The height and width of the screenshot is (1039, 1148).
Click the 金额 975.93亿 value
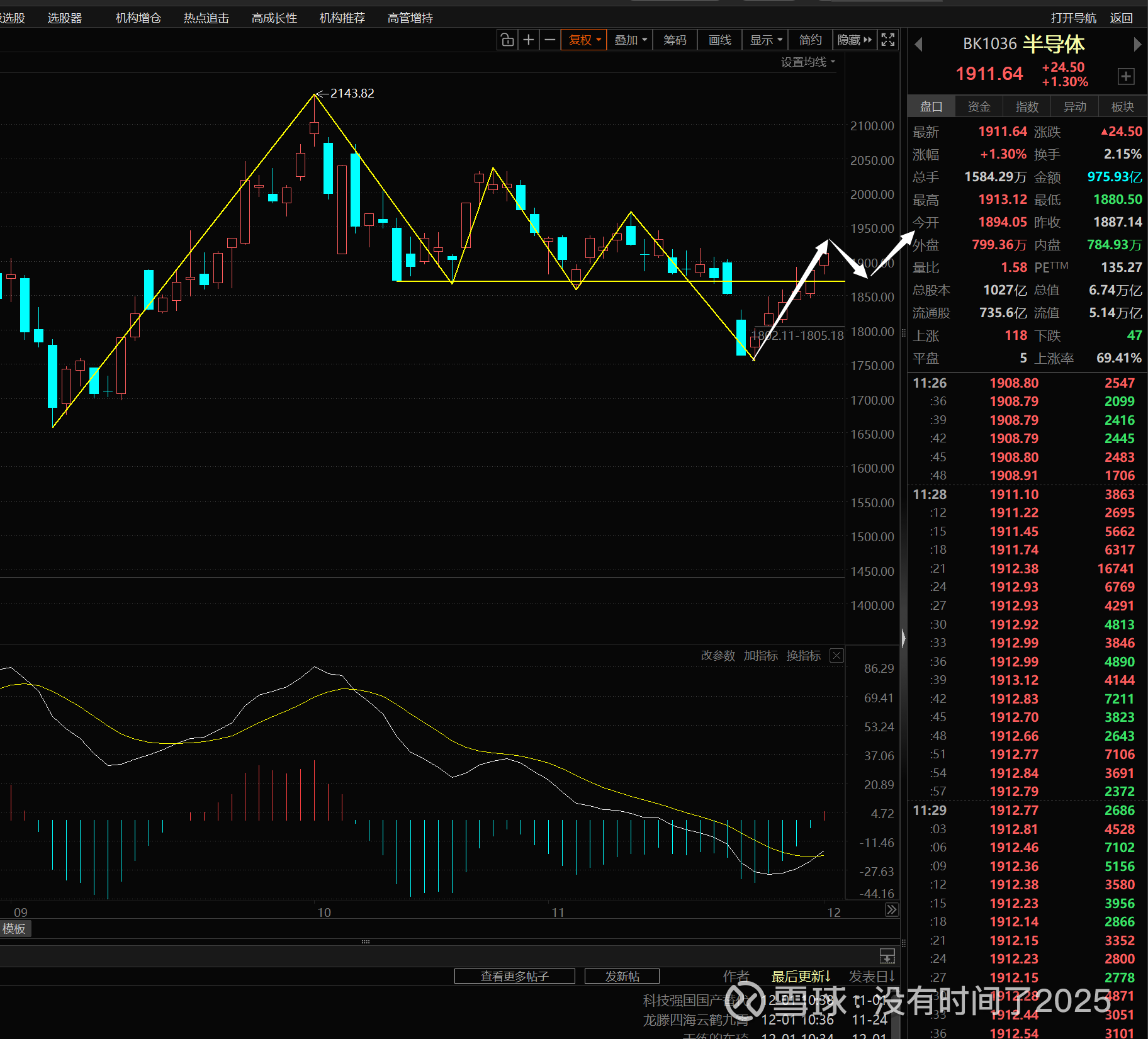(x=1115, y=177)
